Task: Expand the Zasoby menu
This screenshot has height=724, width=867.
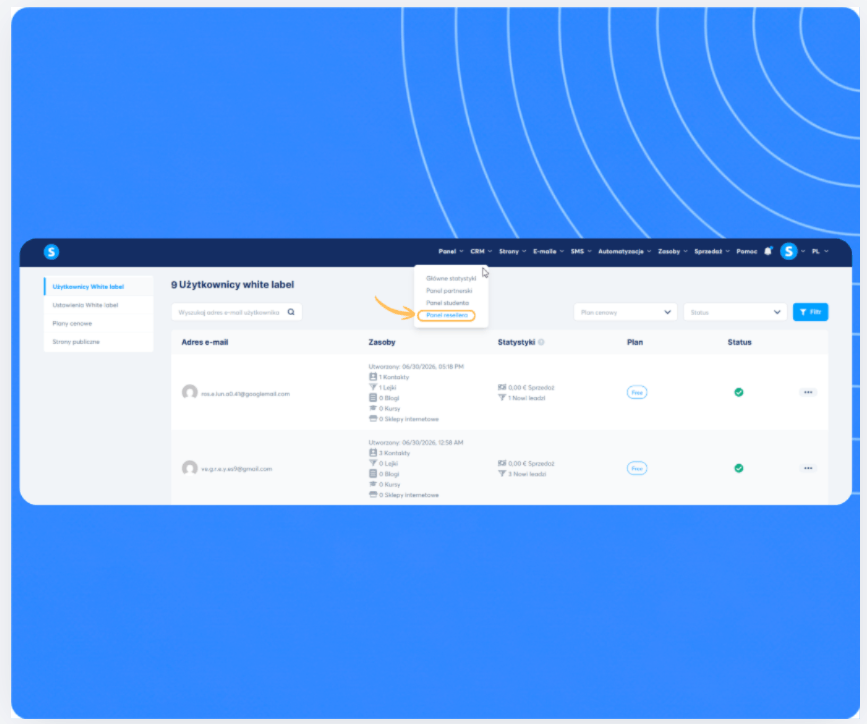Action: [x=673, y=251]
